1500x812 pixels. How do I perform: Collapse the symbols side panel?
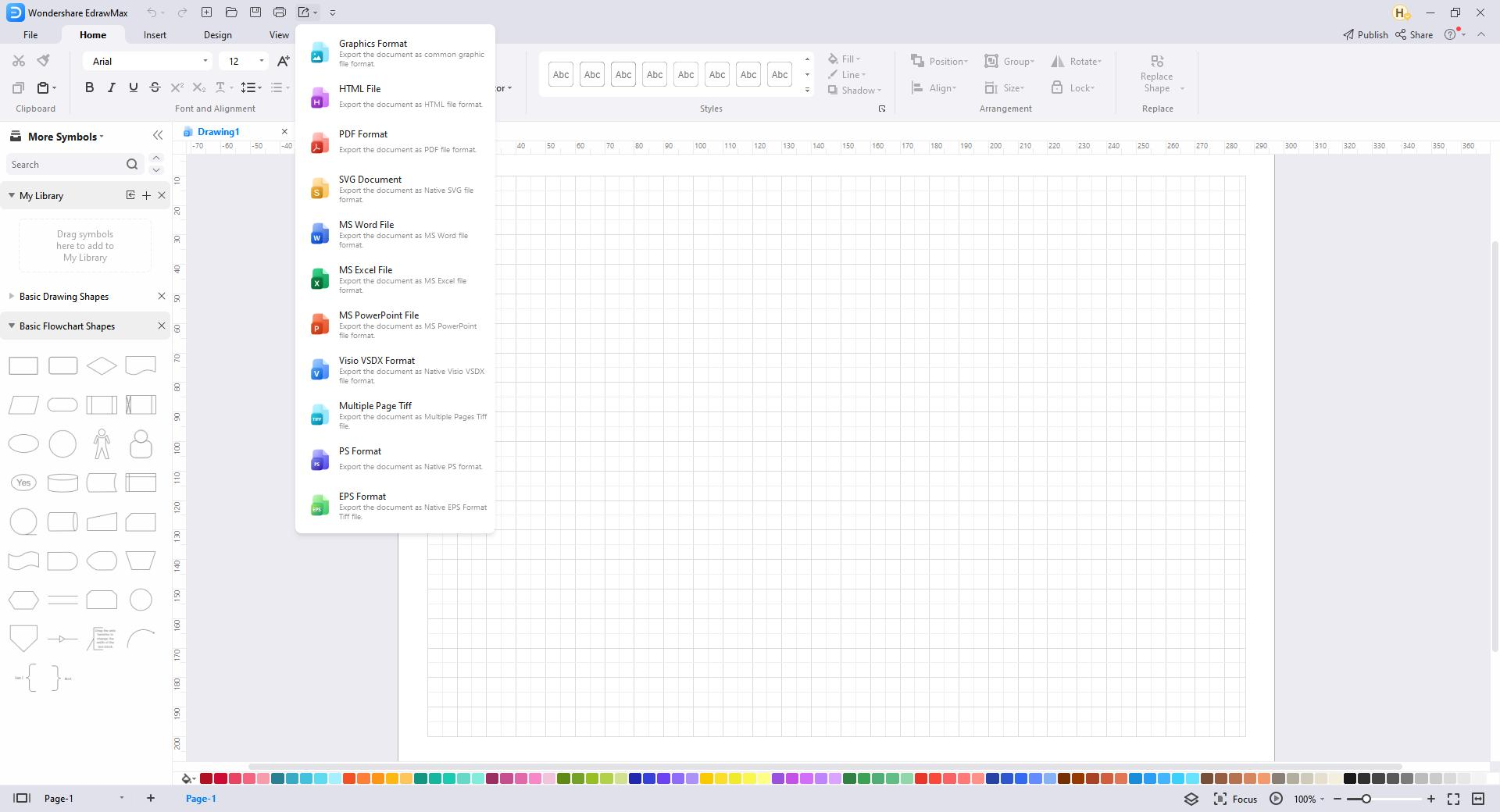tap(158, 136)
